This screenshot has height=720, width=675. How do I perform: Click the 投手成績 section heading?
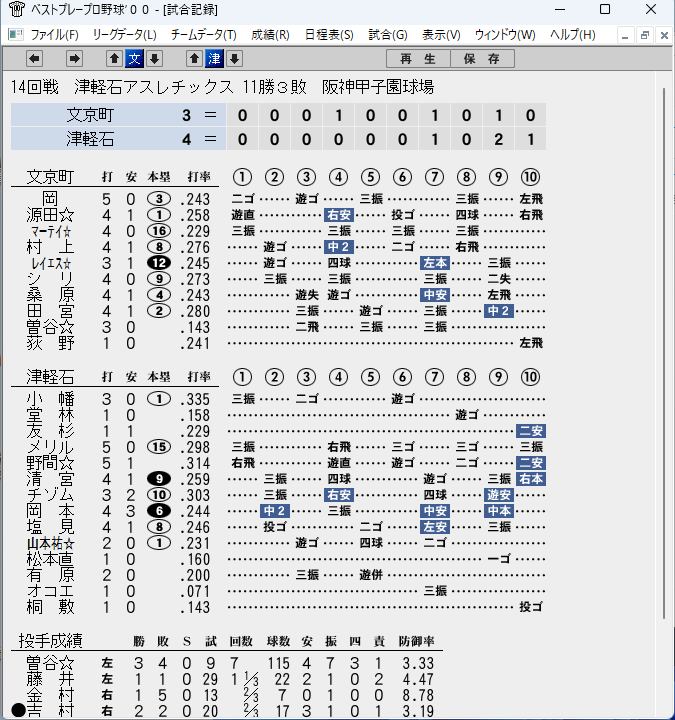click(x=51, y=641)
